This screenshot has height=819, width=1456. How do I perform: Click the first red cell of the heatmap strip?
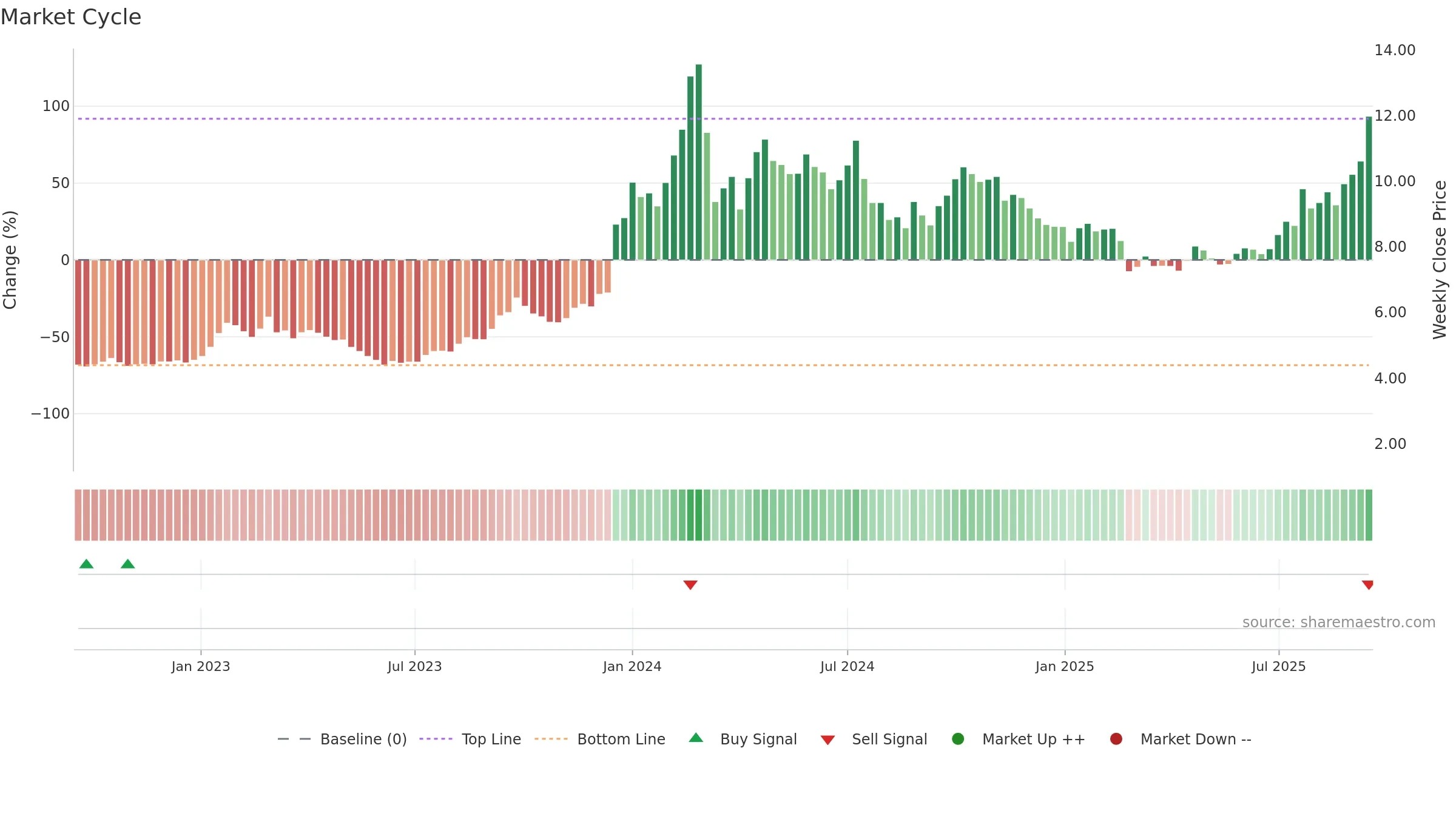click(78, 514)
